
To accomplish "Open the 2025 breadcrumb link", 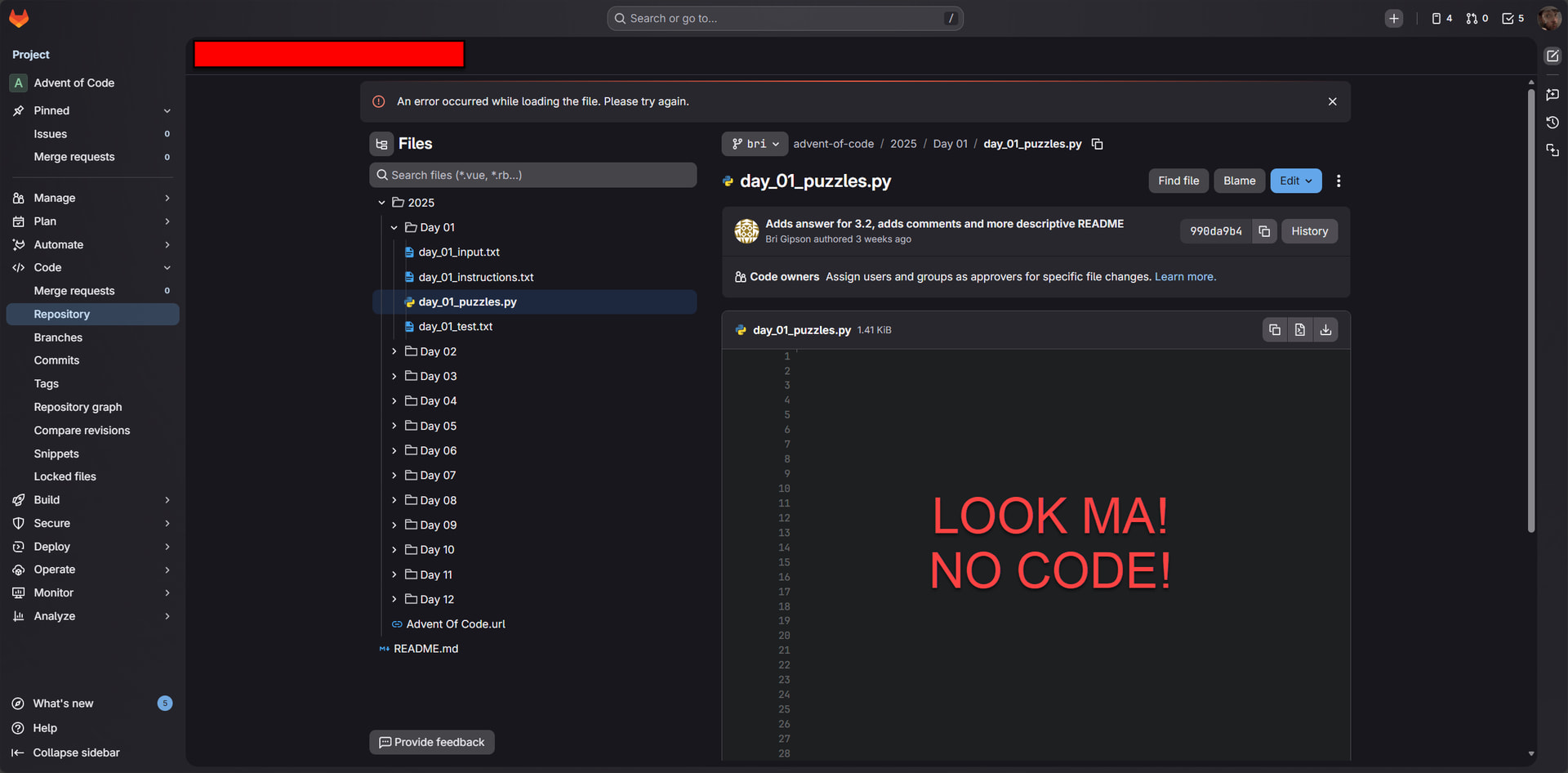I will [902, 144].
